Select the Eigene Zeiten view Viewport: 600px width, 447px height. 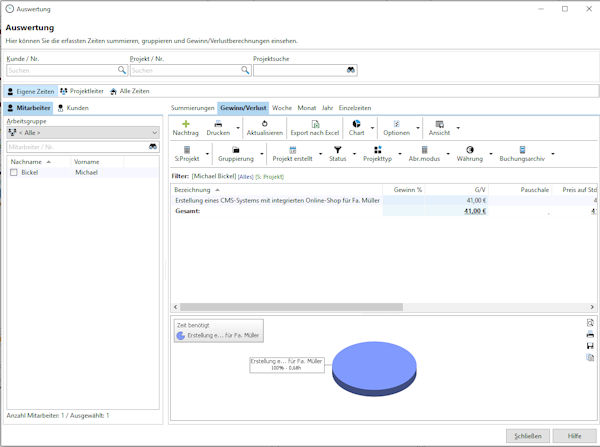pyautogui.click(x=31, y=91)
